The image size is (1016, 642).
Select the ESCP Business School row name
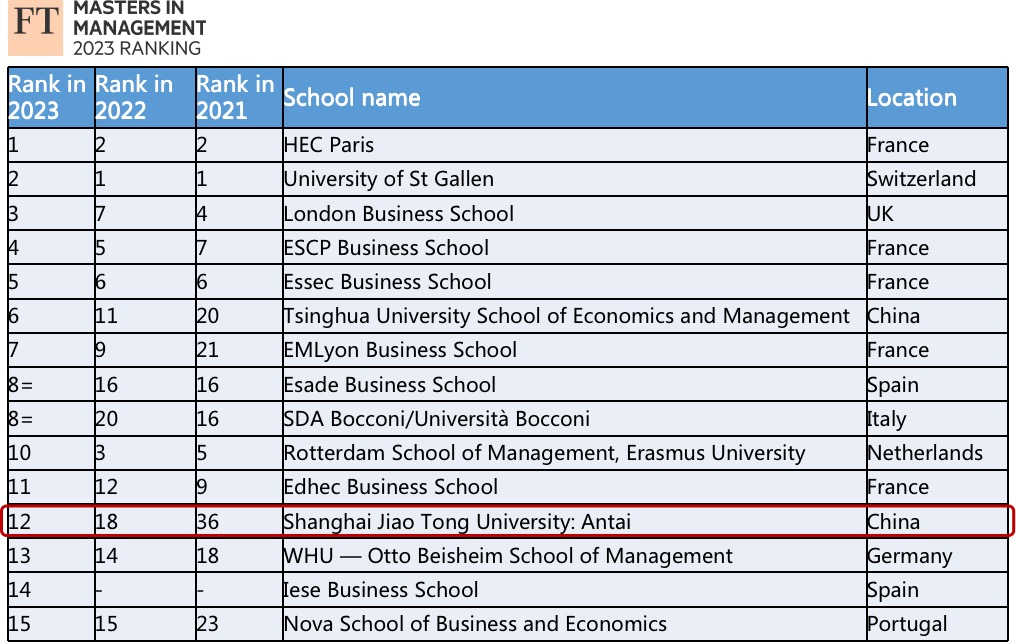pos(386,248)
